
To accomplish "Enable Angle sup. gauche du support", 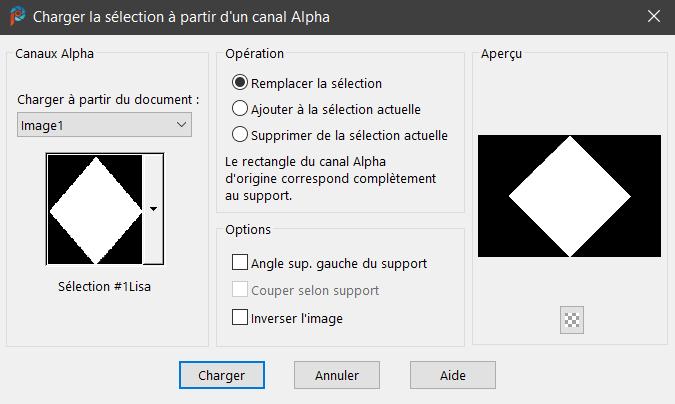I will [x=240, y=263].
